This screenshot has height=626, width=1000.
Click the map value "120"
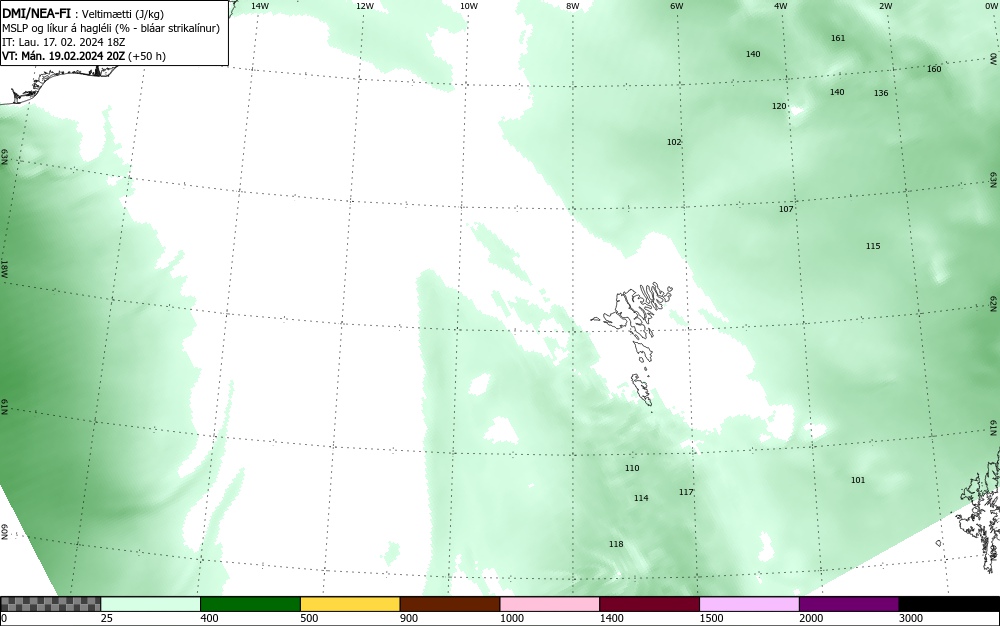click(x=779, y=106)
